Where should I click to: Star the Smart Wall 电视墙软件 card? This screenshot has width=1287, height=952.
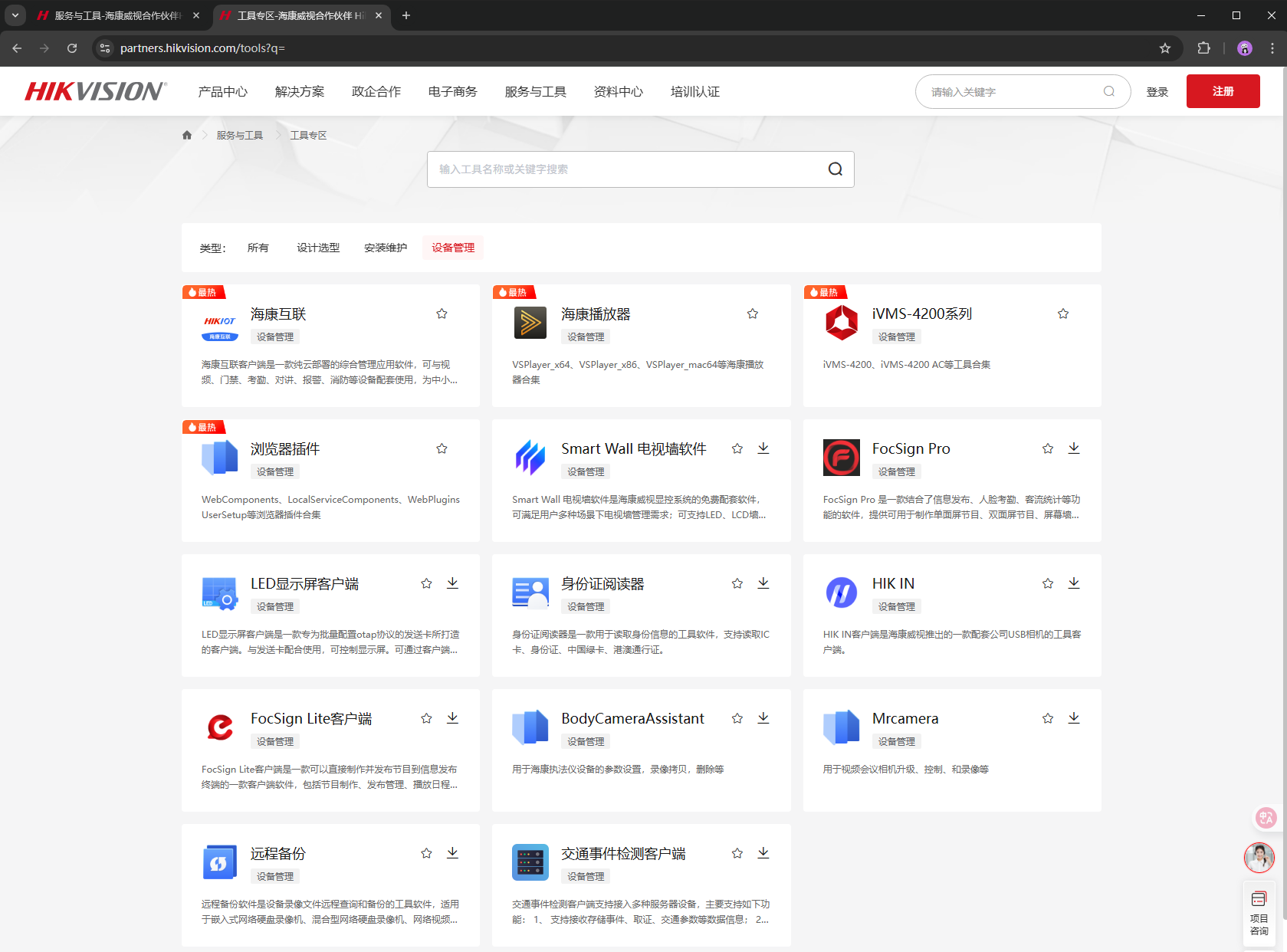click(x=737, y=448)
